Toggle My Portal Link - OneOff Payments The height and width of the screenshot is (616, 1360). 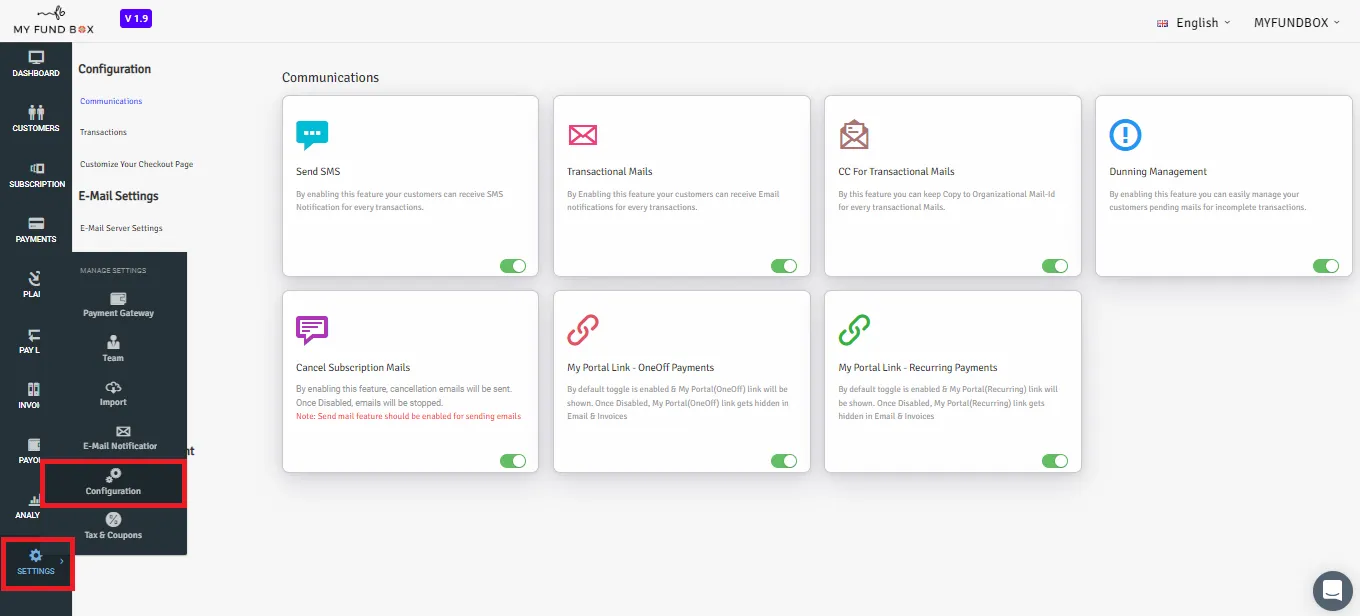[x=784, y=461]
